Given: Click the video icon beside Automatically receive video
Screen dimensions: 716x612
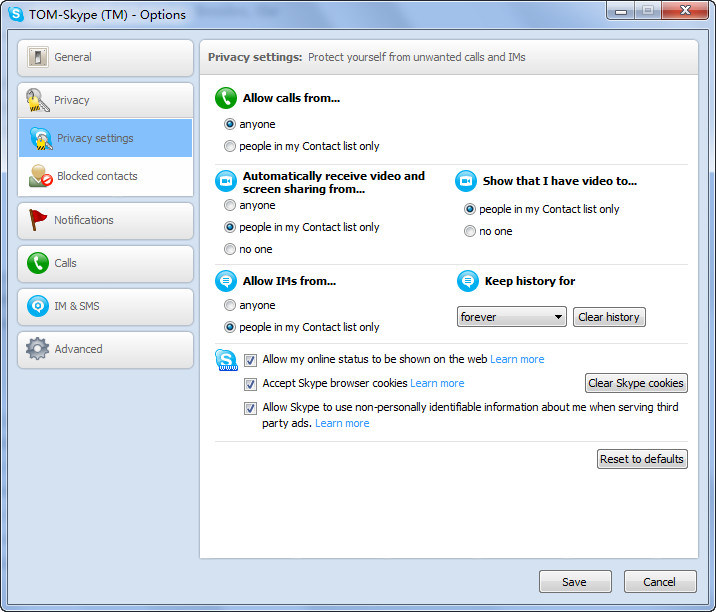Looking at the screenshot, I should (226, 181).
